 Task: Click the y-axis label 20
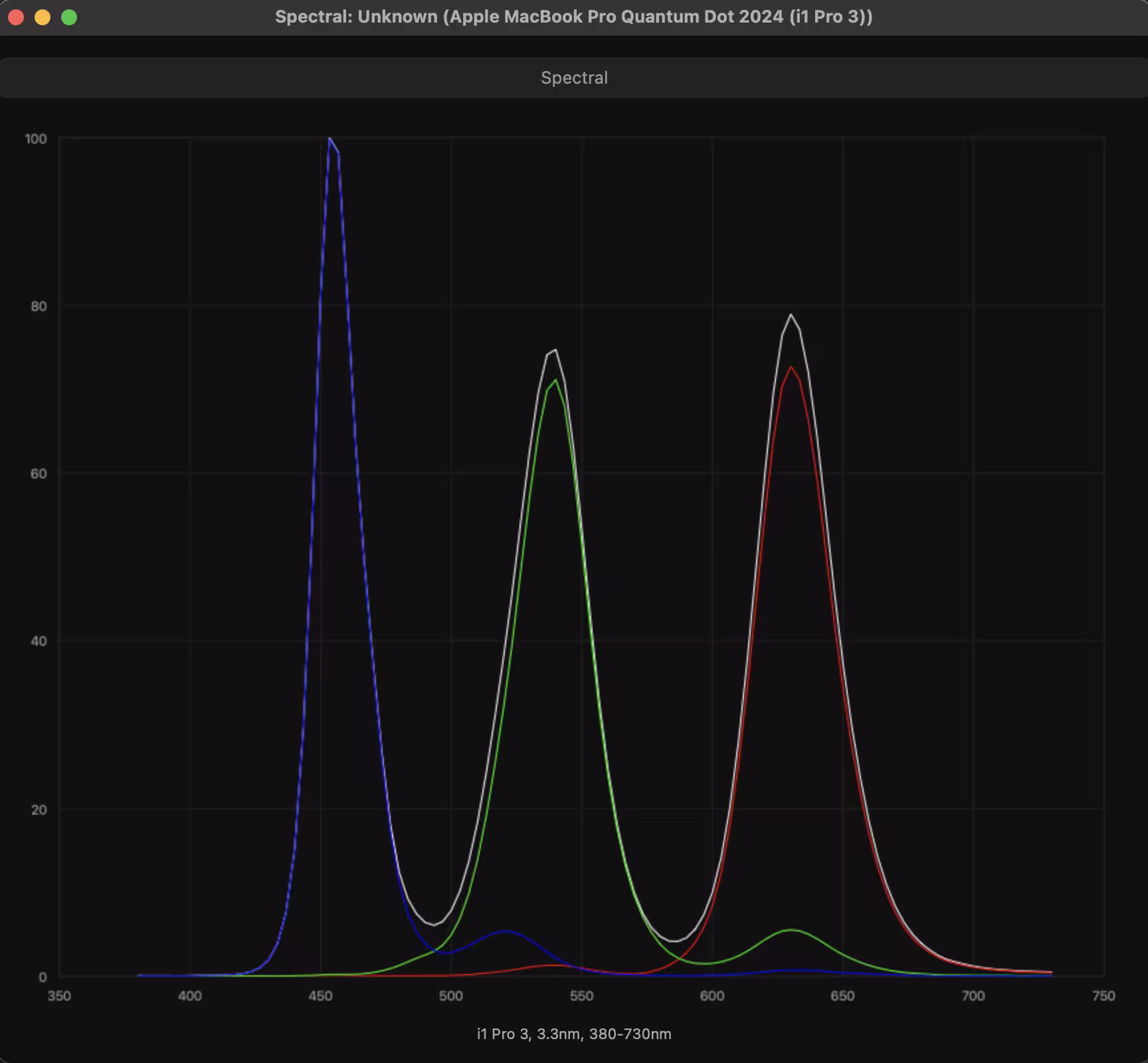(39, 809)
